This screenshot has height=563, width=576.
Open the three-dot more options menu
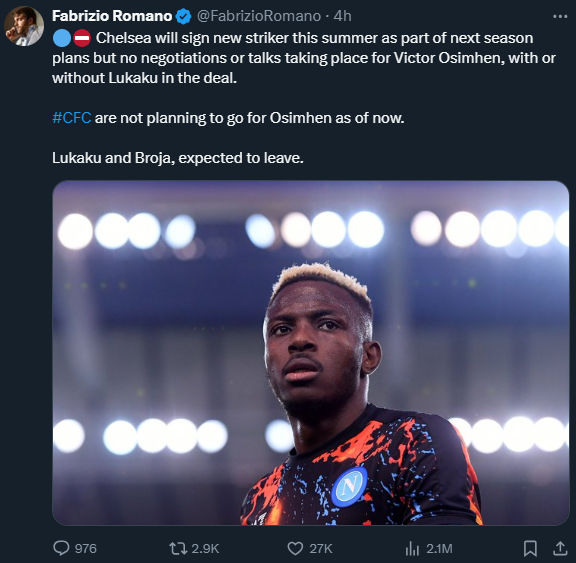pos(560,17)
